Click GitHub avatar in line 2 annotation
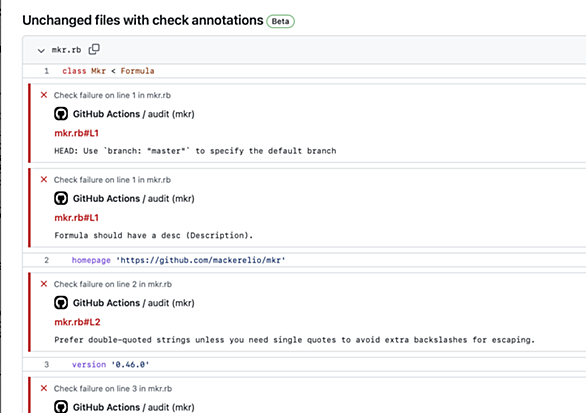The width and height of the screenshot is (586, 413). [61, 302]
